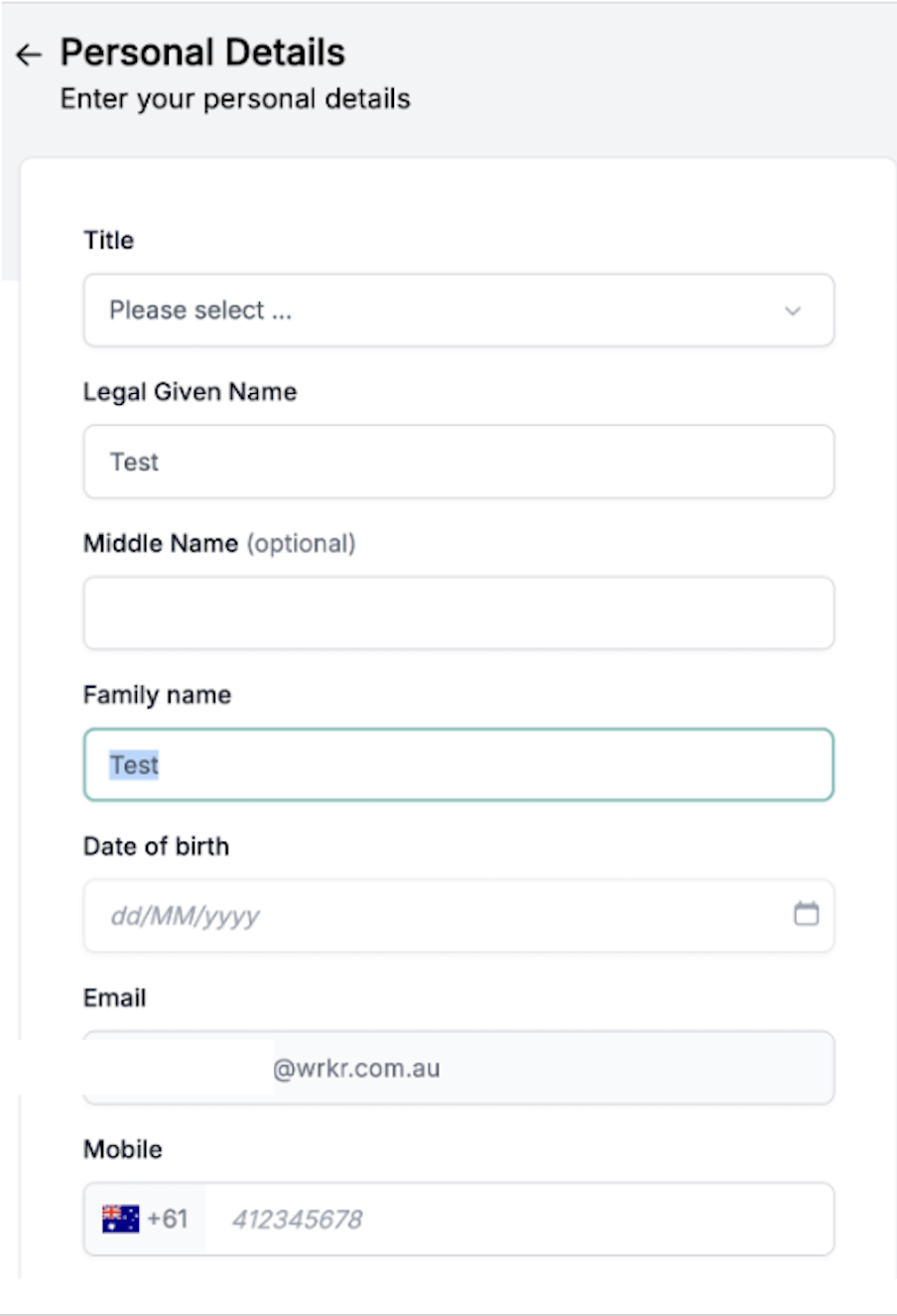Click the Mobile label
The image size is (897, 1316).
[x=122, y=1149]
